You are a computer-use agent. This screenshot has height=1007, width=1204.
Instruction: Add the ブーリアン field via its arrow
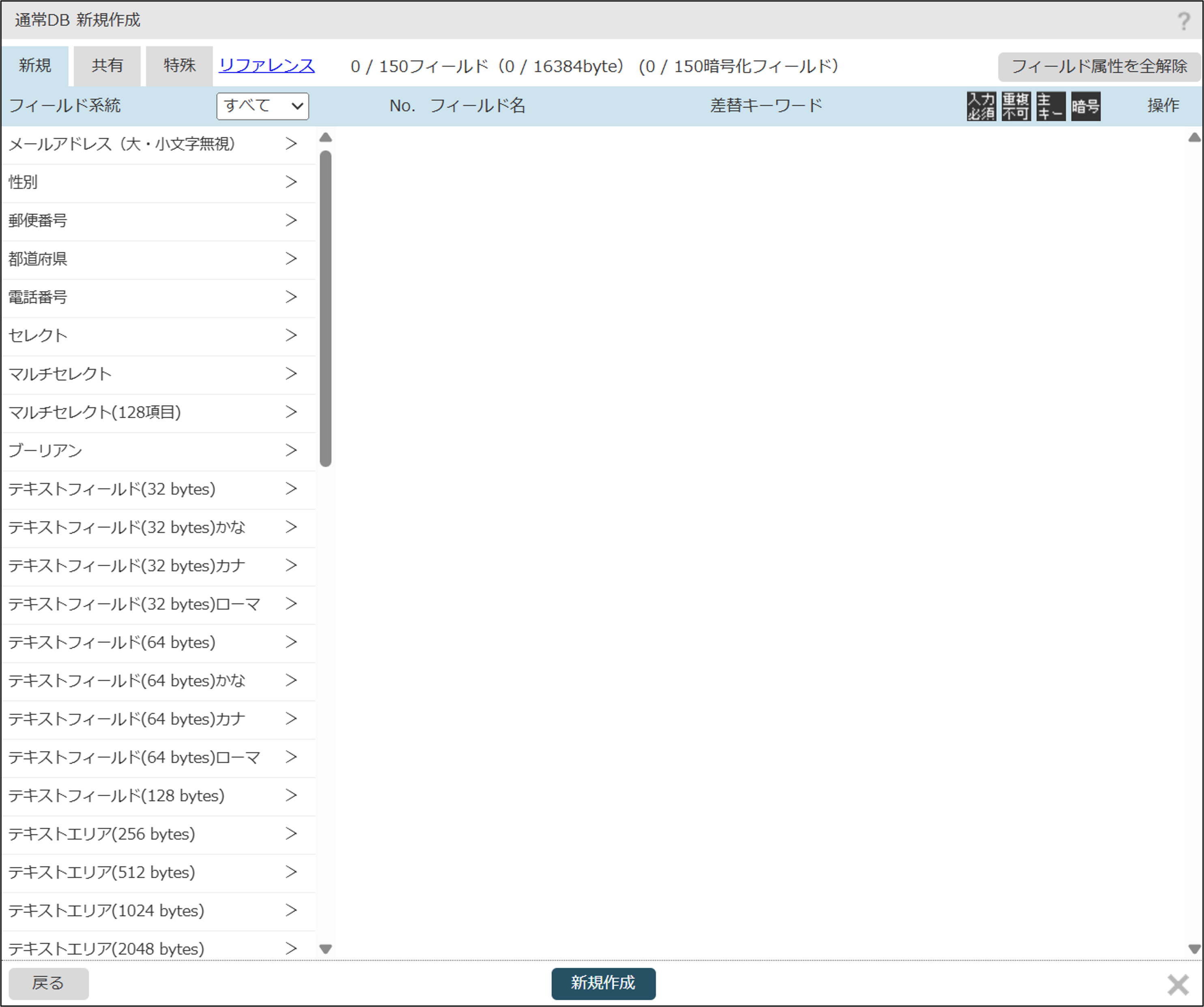(291, 451)
